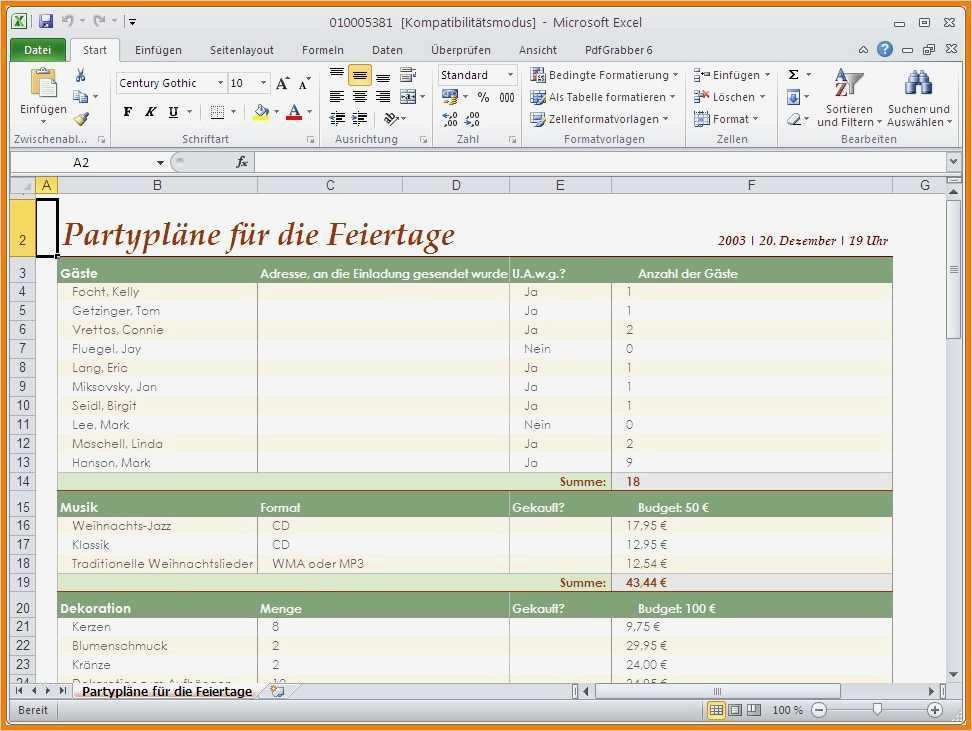The width and height of the screenshot is (972, 731).
Task: Select the Partypläne für die Feiertage sheet tab
Action: [168, 690]
